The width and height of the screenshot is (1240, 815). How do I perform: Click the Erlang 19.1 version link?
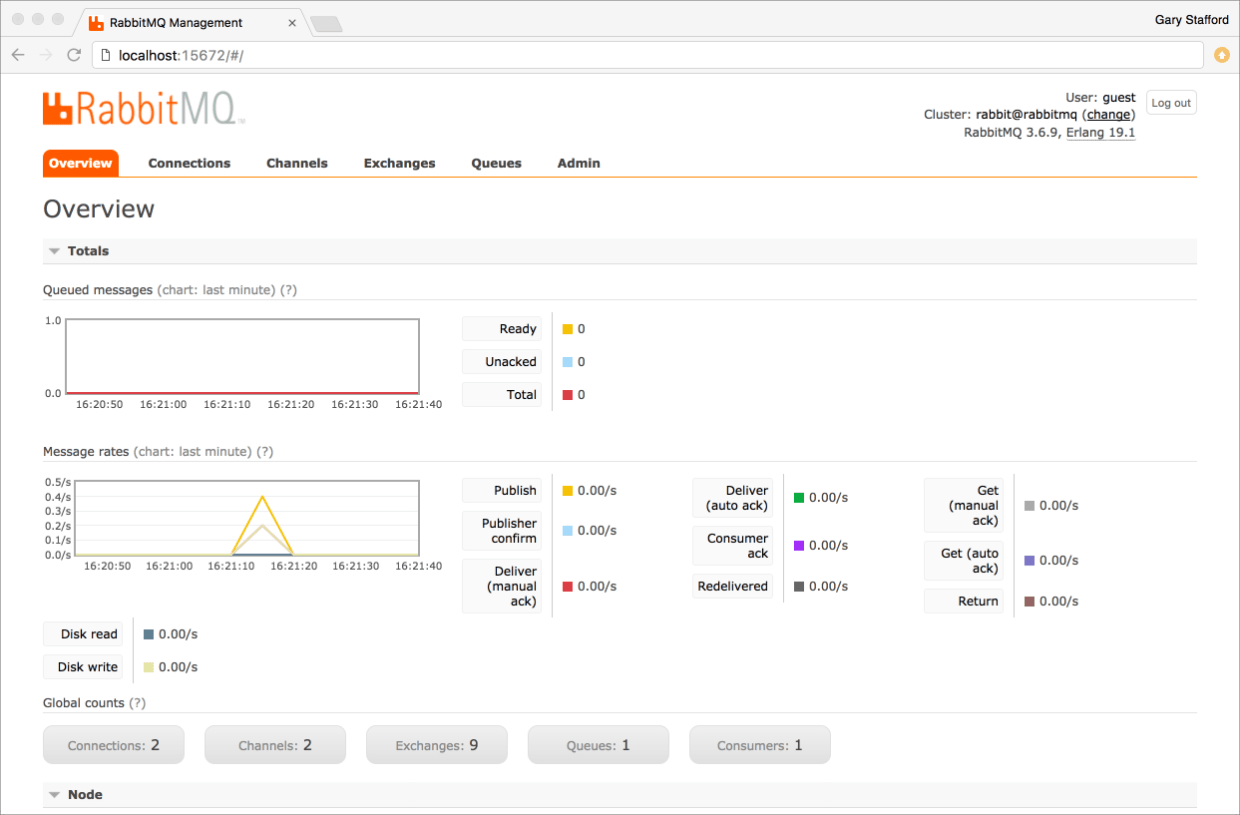pos(1101,132)
